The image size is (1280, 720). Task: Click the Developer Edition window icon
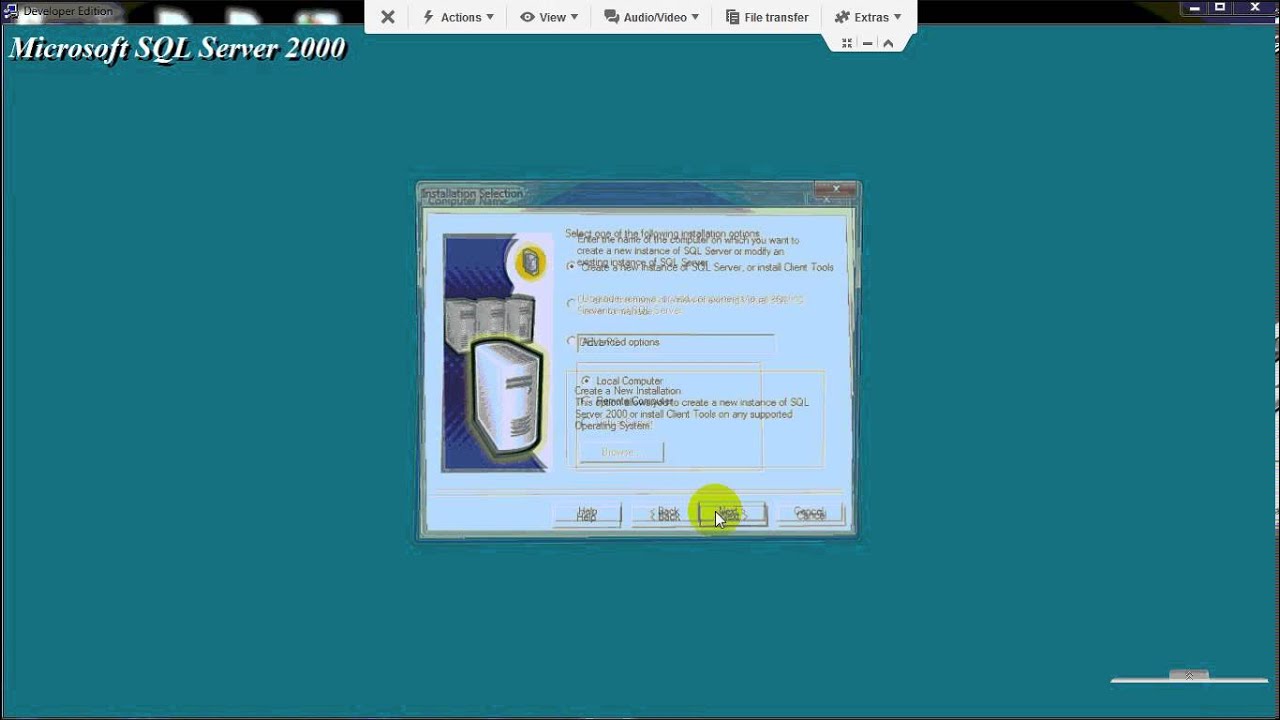coord(11,11)
